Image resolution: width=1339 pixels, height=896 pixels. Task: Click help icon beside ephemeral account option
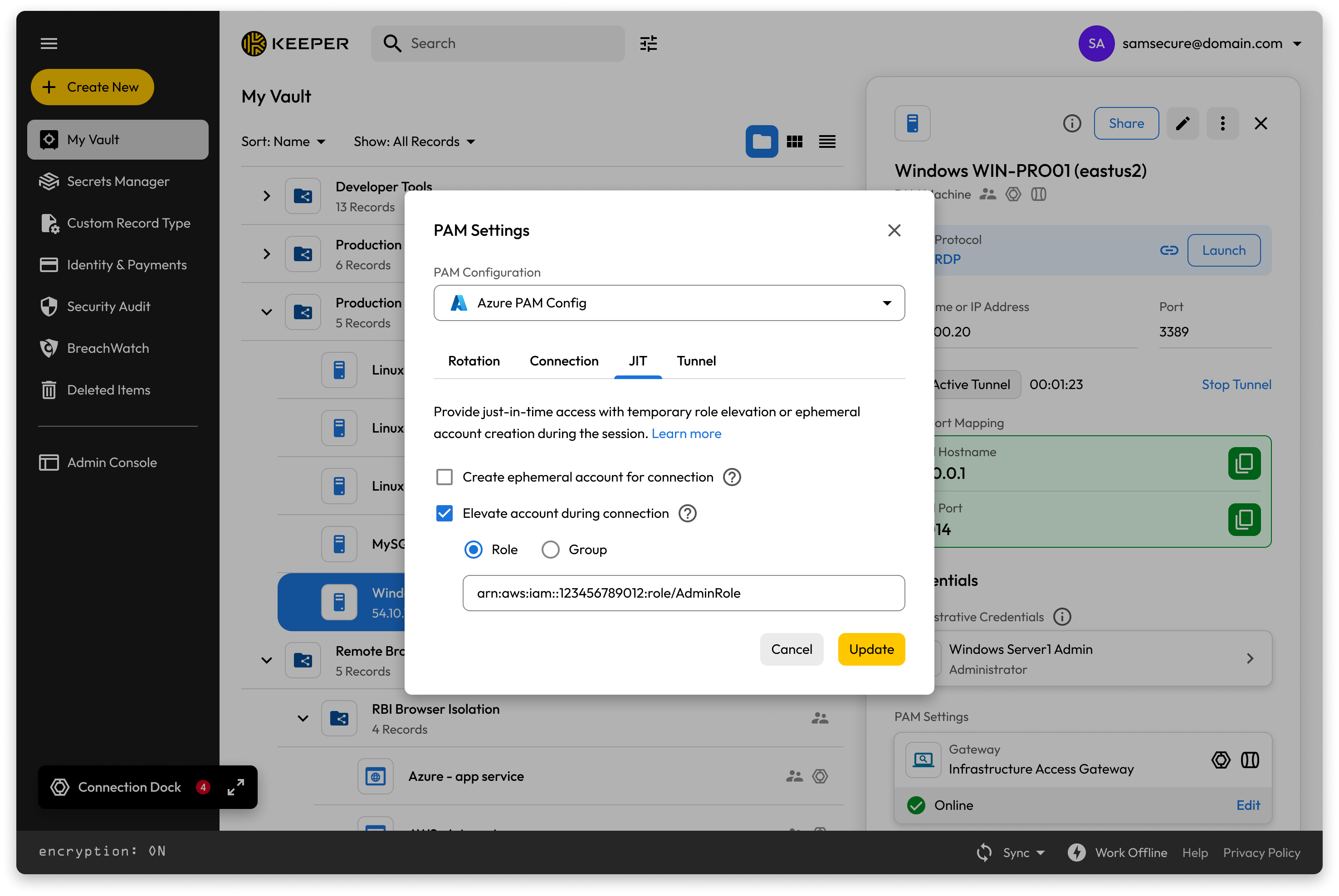click(x=732, y=477)
